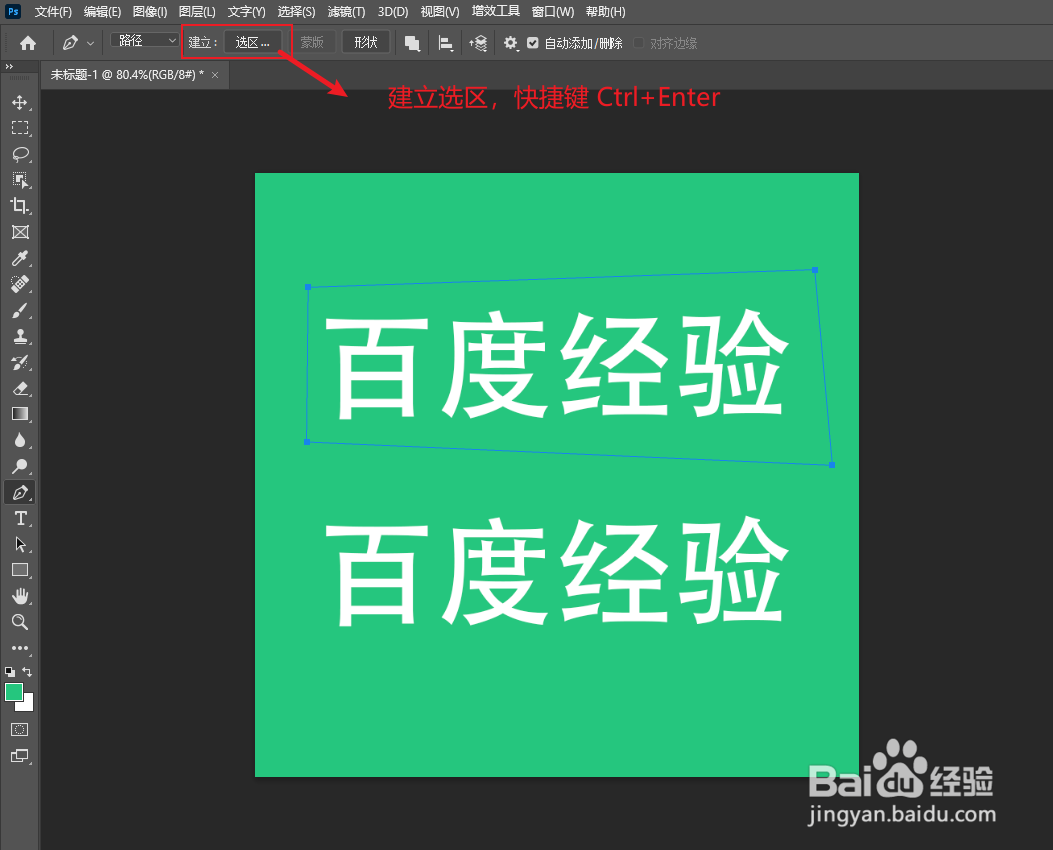Switch screen display mode

click(21, 757)
